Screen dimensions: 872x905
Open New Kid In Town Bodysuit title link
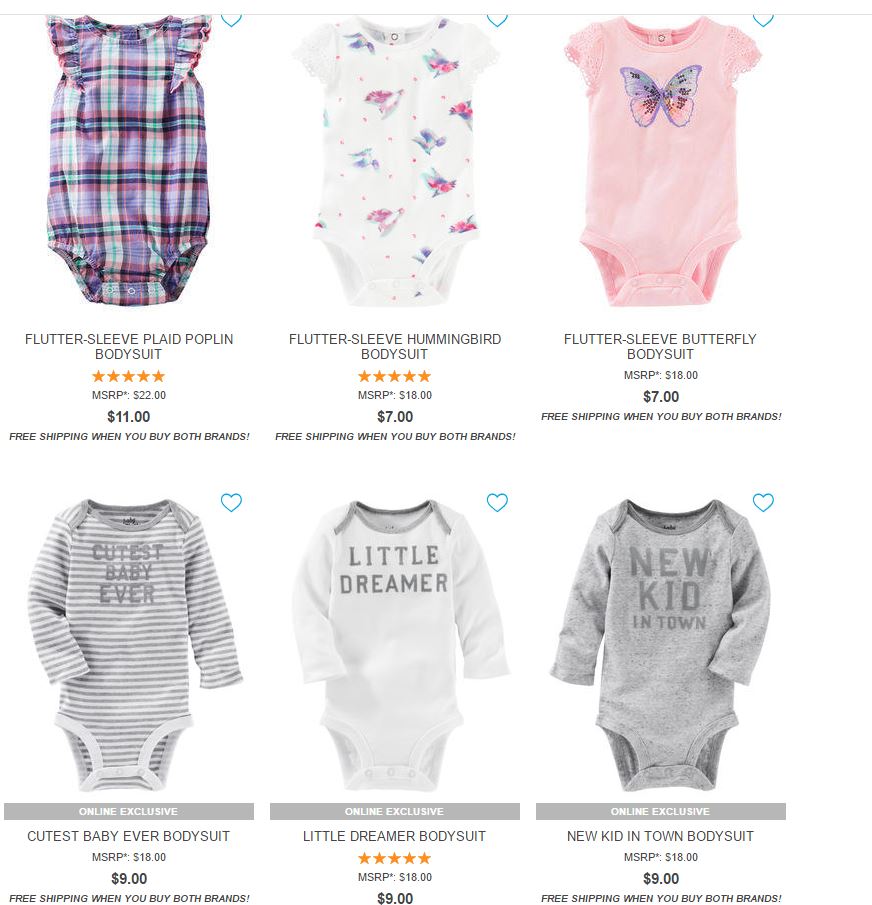click(660, 836)
